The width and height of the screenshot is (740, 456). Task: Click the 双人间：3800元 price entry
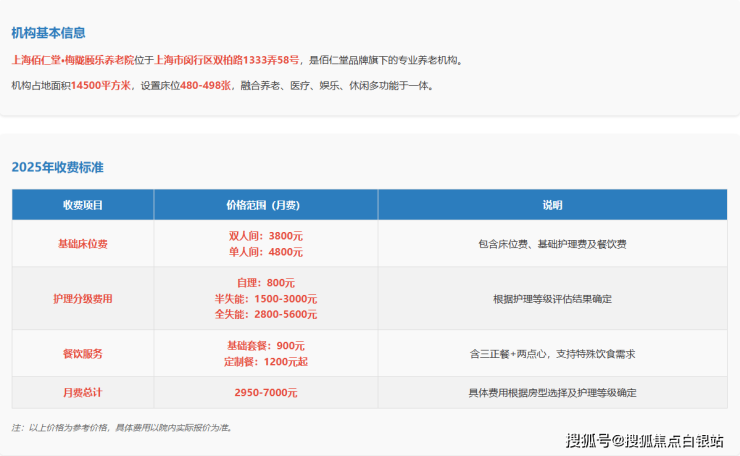point(265,236)
